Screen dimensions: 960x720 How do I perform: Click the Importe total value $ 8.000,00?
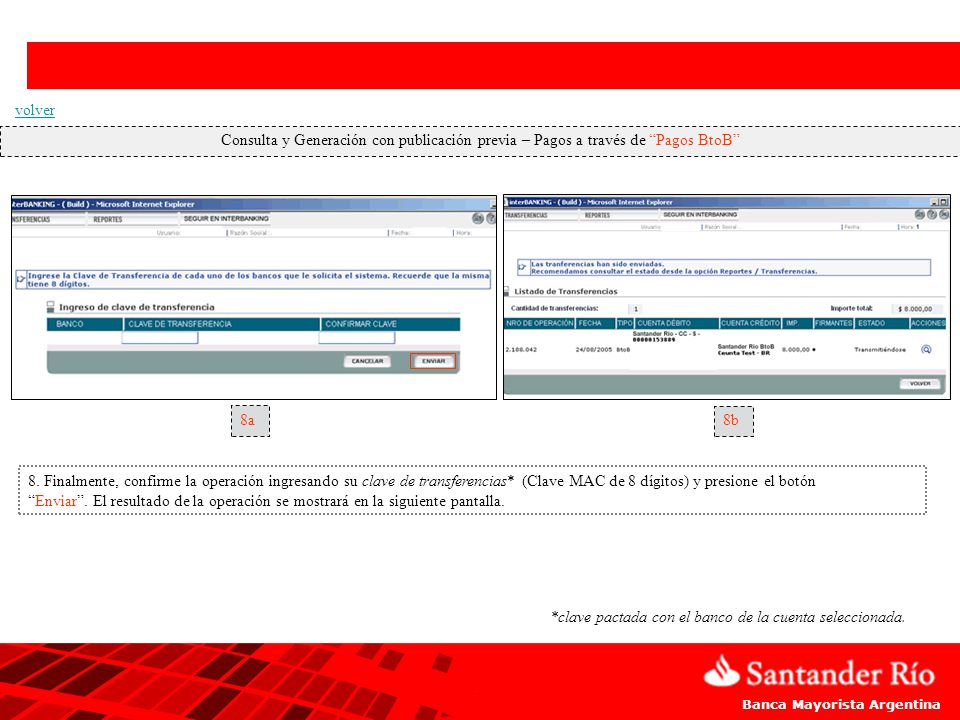click(x=915, y=309)
